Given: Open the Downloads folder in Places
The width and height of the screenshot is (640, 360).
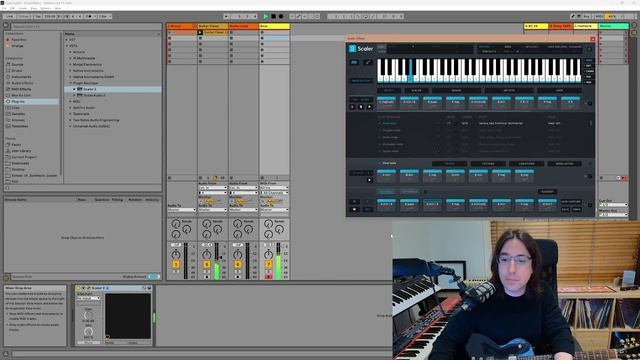Looking at the screenshot, I should point(20,163).
